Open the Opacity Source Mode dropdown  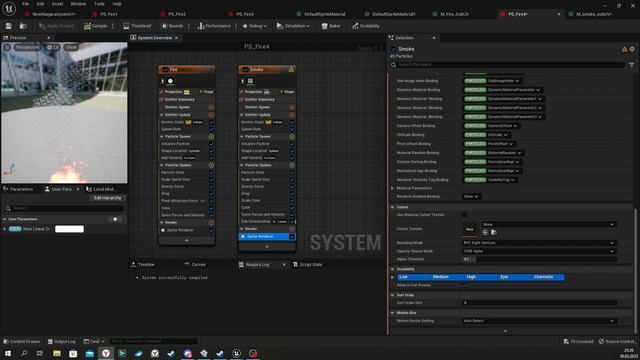click(539, 251)
